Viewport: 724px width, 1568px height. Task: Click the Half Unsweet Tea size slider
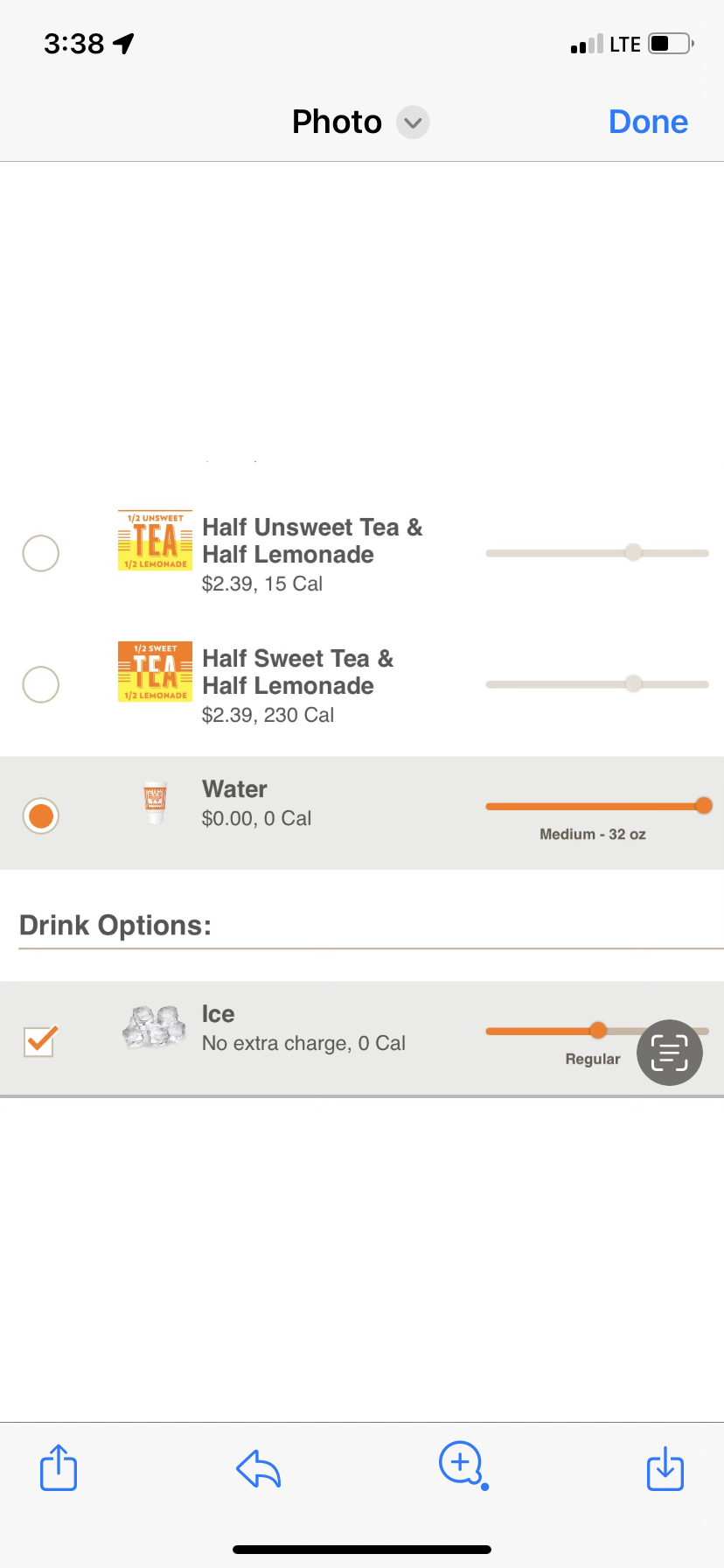[x=633, y=552]
